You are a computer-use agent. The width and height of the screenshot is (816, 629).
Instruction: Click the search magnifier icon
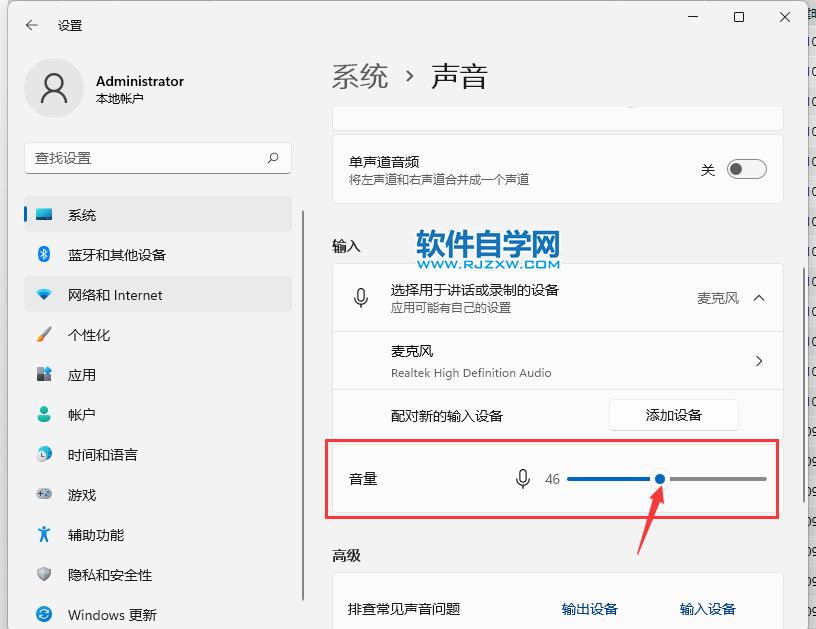[x=273, y=158]
